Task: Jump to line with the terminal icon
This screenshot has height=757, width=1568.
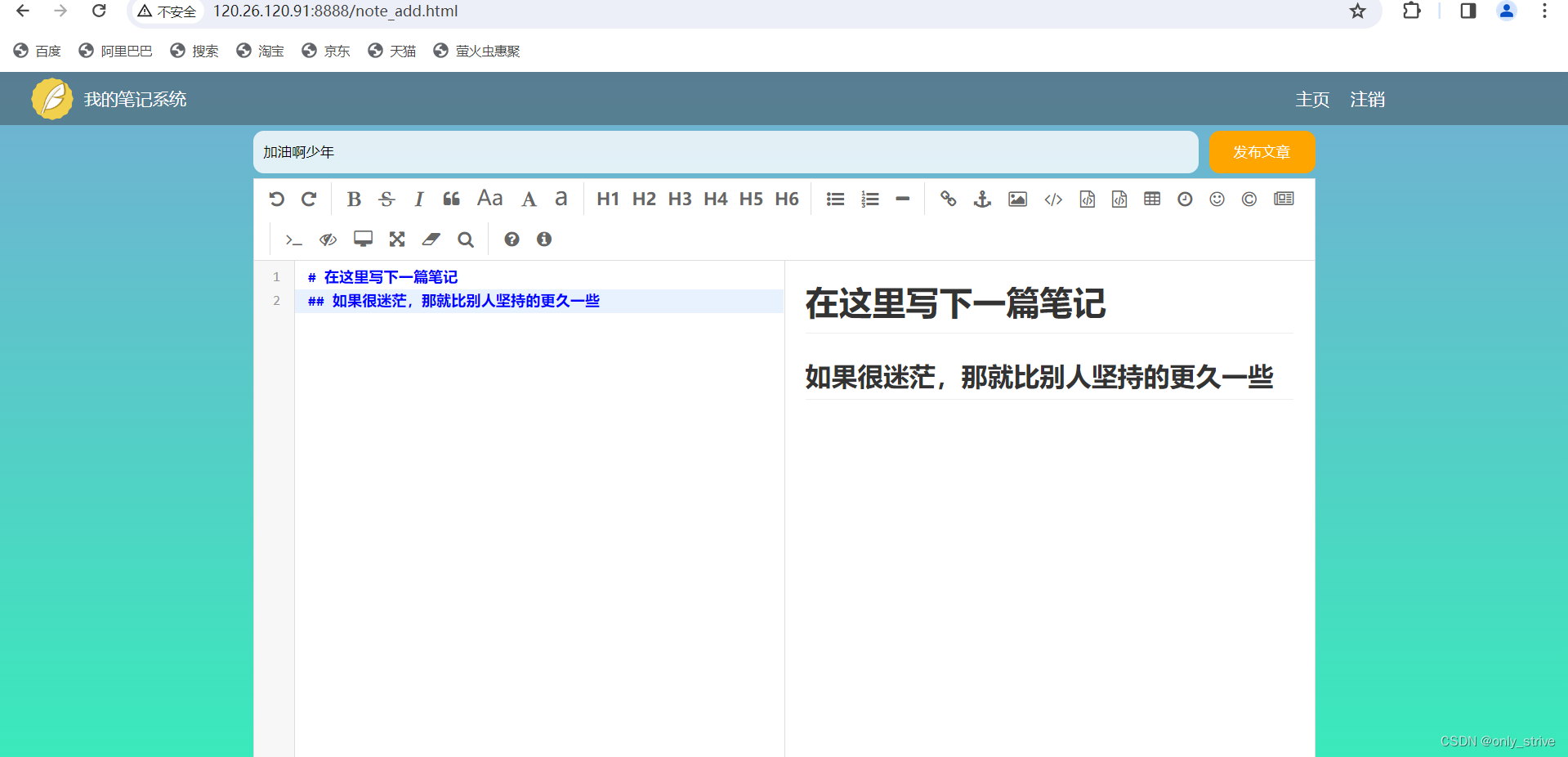Action: [x=293, y=240]
